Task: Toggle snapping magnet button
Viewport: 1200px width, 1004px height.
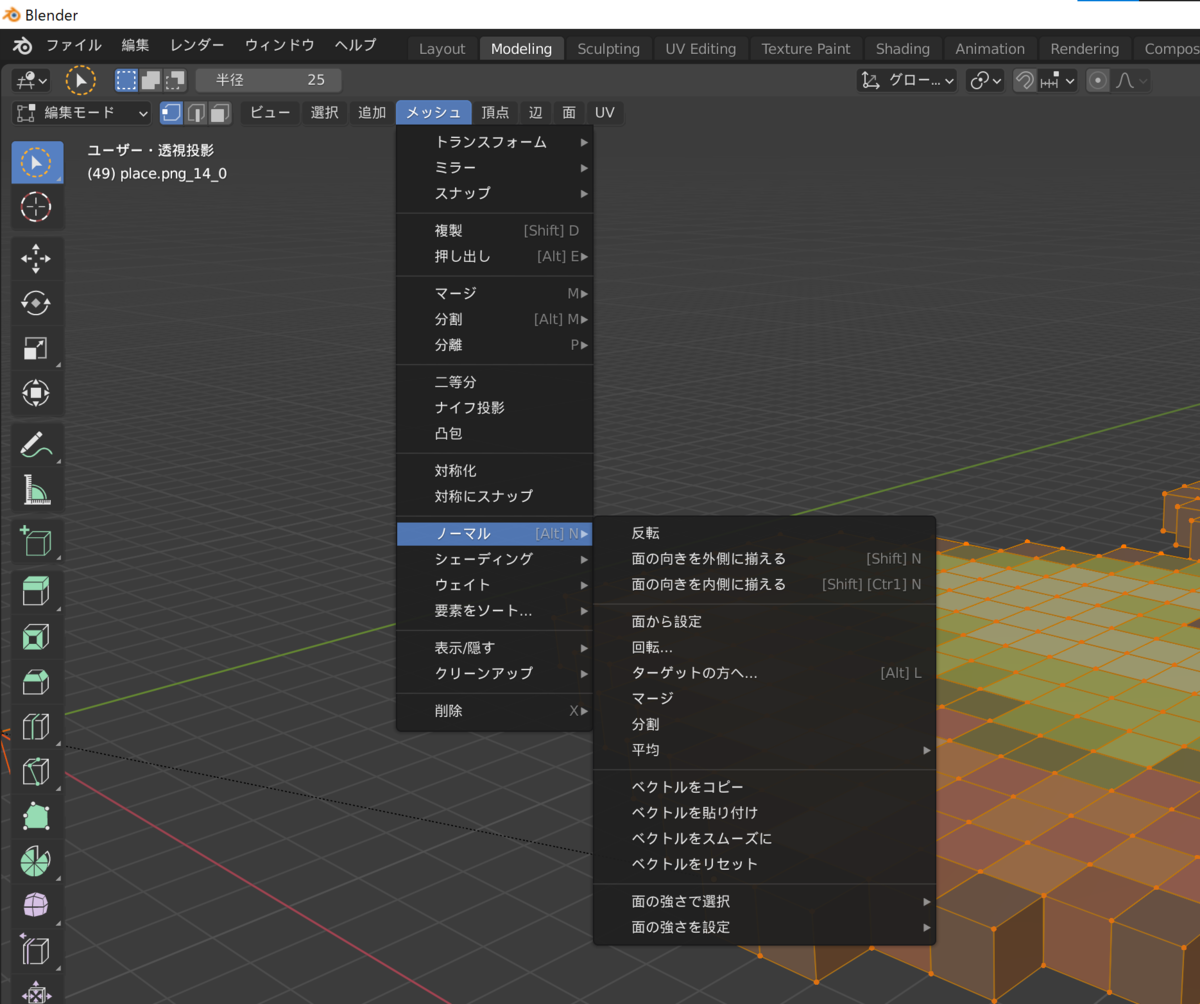Action: [1024, 81]
